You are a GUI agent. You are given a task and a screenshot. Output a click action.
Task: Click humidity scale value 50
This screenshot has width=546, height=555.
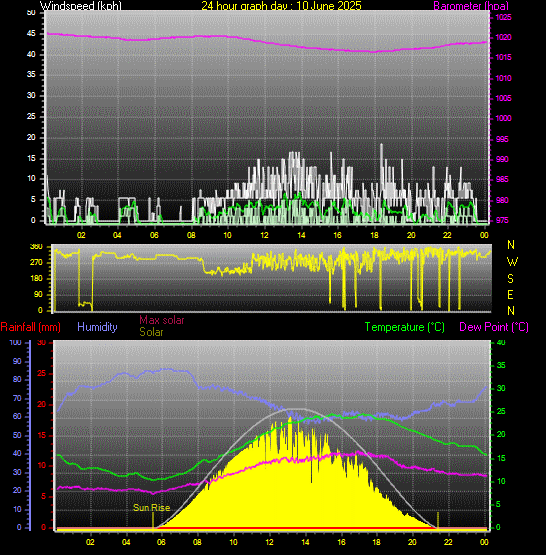click(17, 435)
